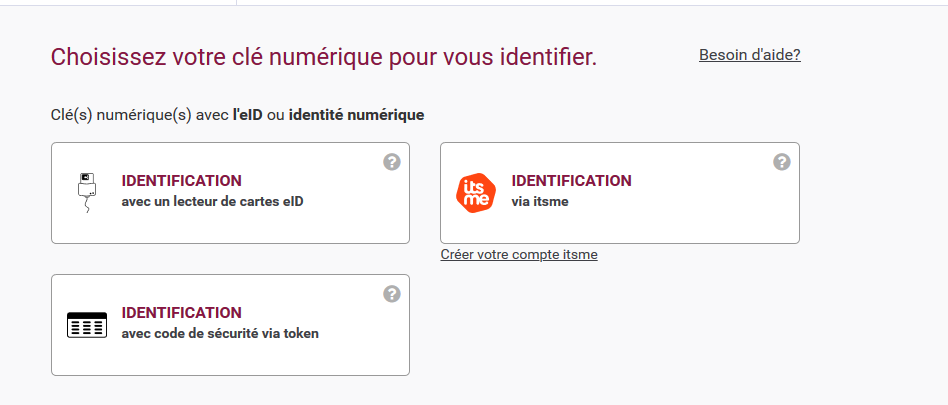Select IDENTIFICATION title above "via itsme"
The image size is (948, 405).
571,181
